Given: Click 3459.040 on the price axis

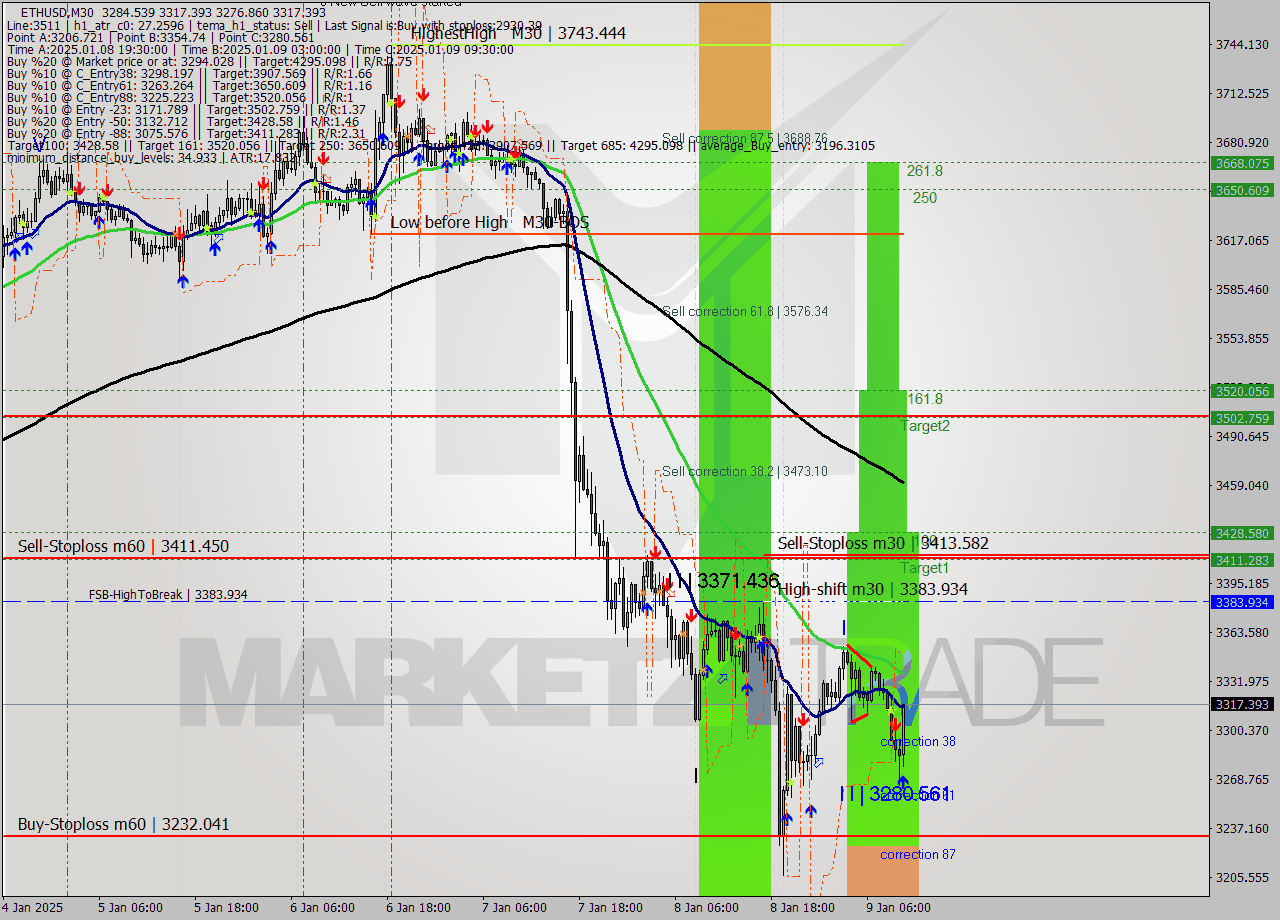Looking at the screenshot, I should 1242,485.
